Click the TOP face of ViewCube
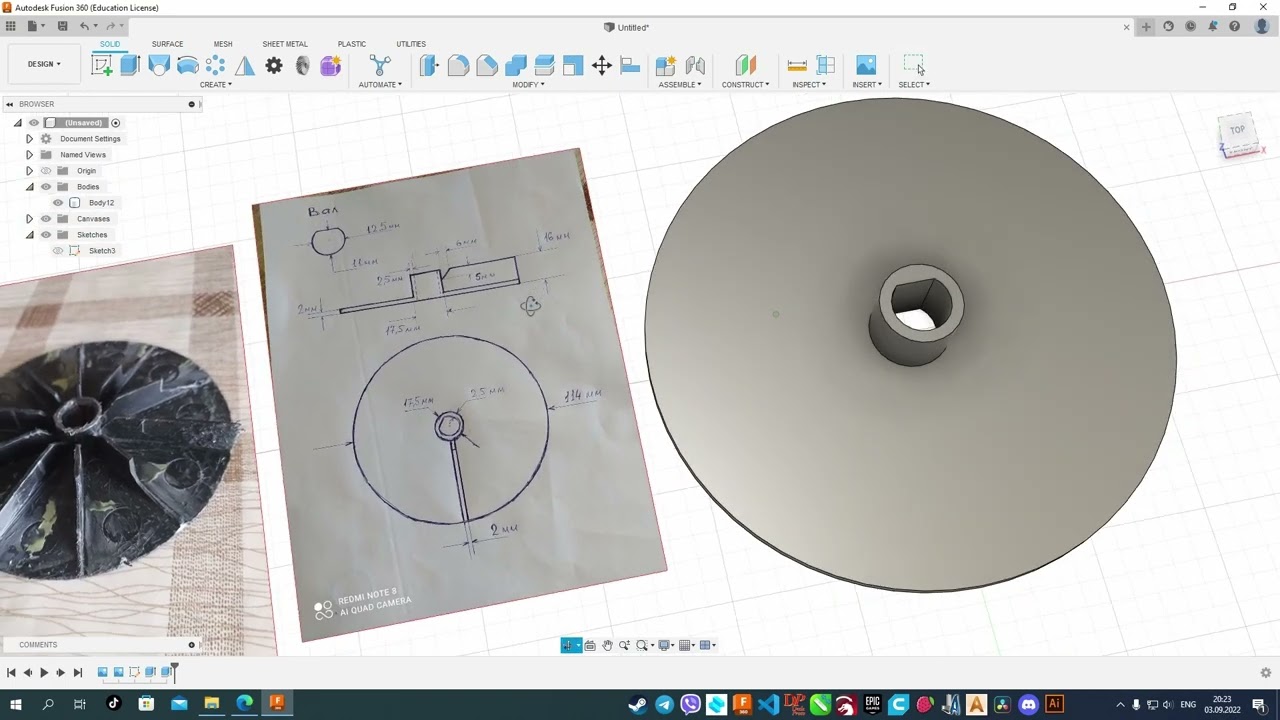 click(x=1237, y=130)
